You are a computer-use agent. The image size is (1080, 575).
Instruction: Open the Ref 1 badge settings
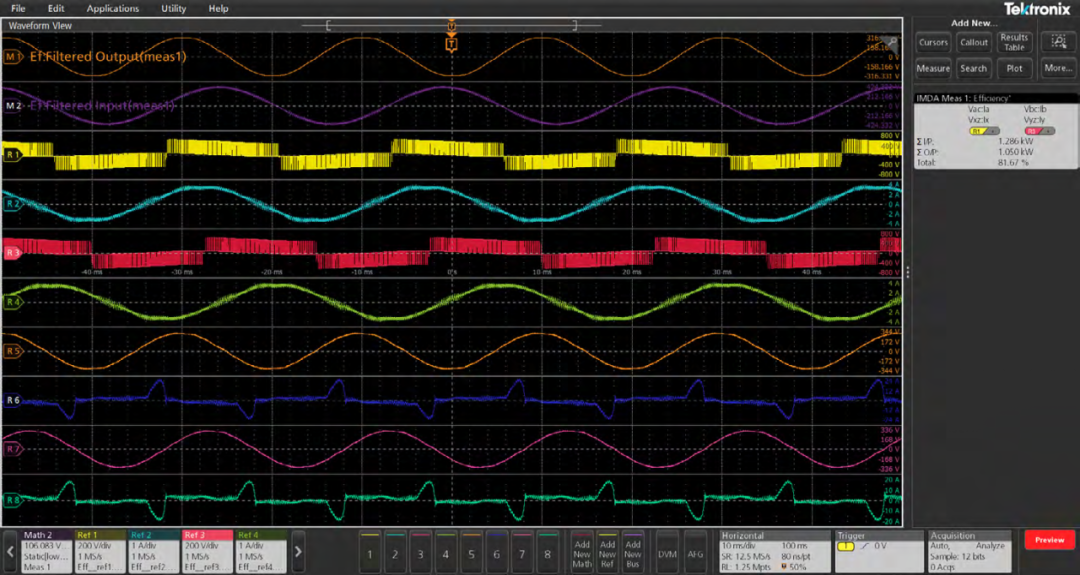tap(102, 551)
